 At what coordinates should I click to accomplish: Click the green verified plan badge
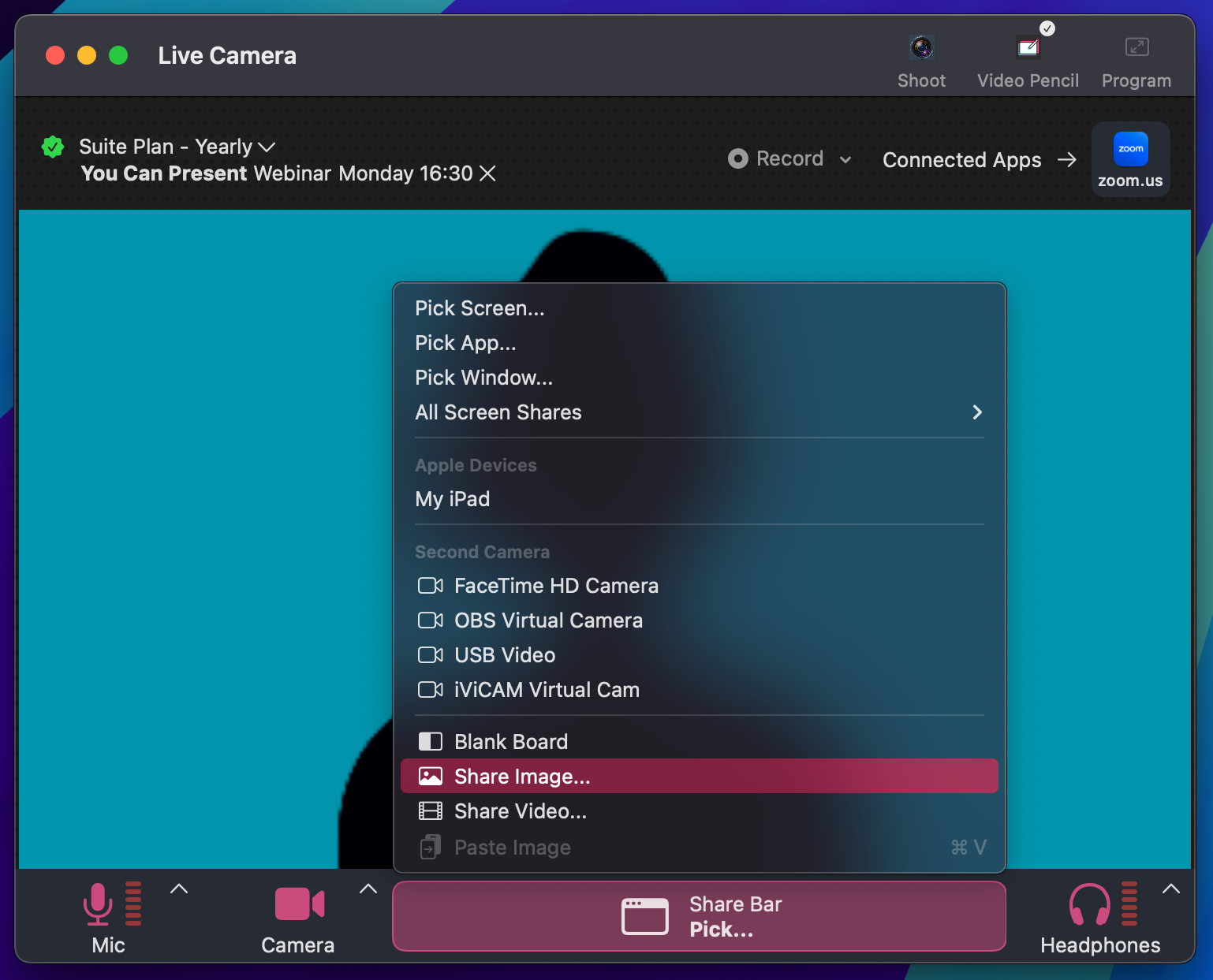pyautogui.click(x=53, y=147)
